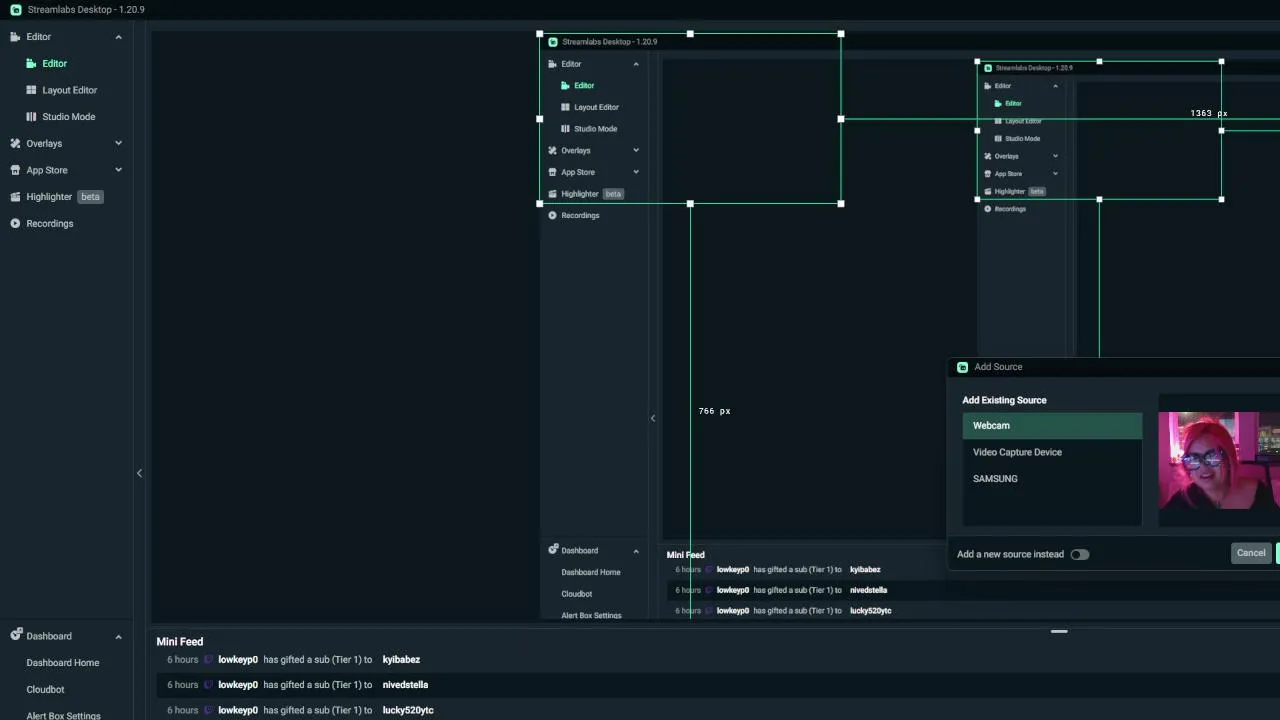Image resolution: width=1280 pixels, height=720 pixels.
Task: Expand the Overlays section chevron in the main sidebar
Action: [x=118, y=144]
